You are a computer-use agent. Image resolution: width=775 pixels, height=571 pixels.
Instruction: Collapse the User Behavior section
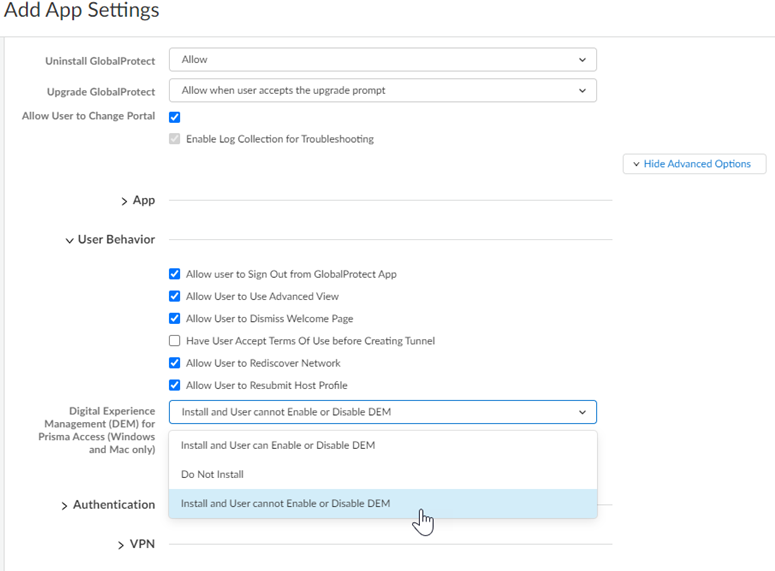(110, 240)
